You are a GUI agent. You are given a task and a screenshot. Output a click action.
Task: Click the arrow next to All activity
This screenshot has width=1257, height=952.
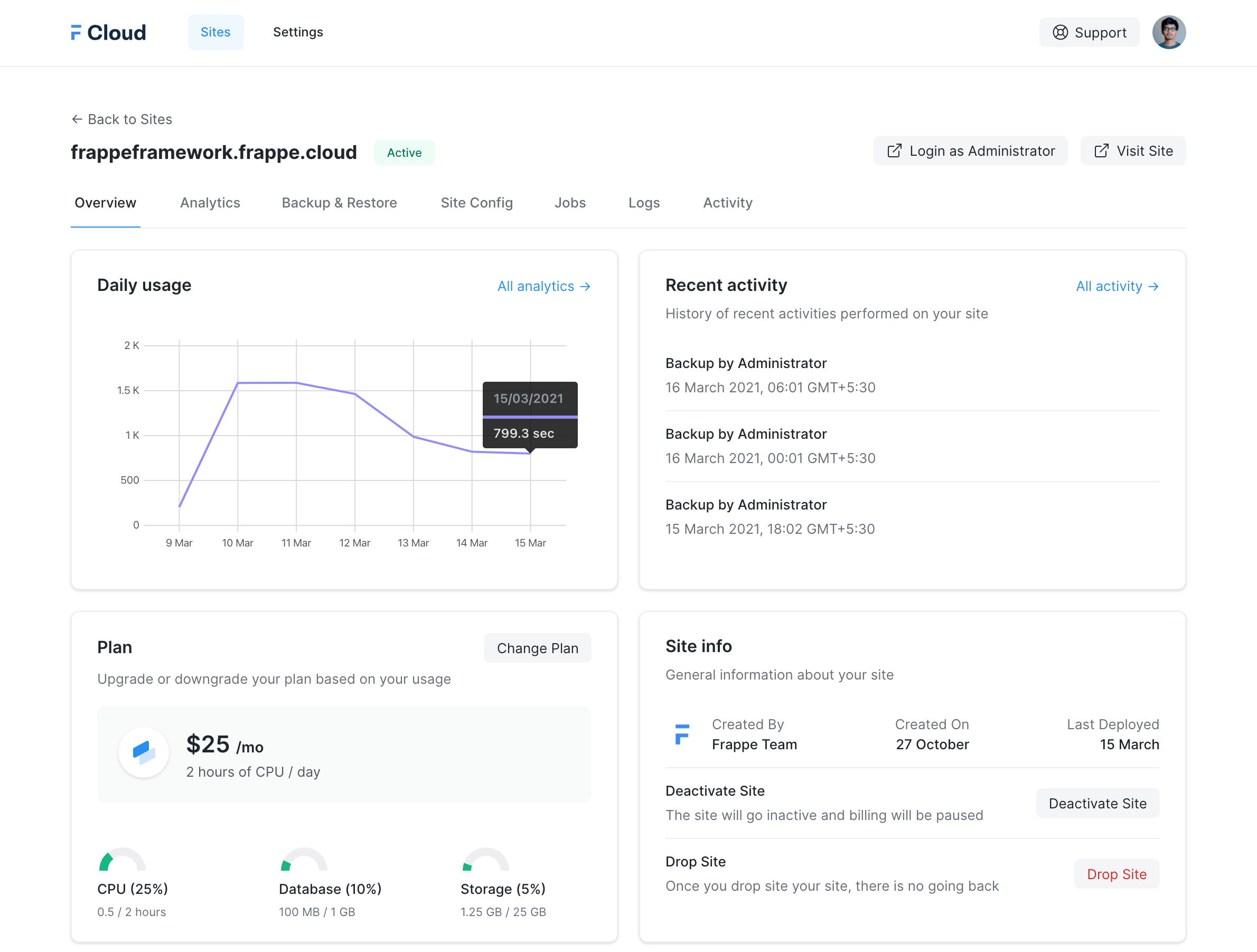click(1153, 286)
